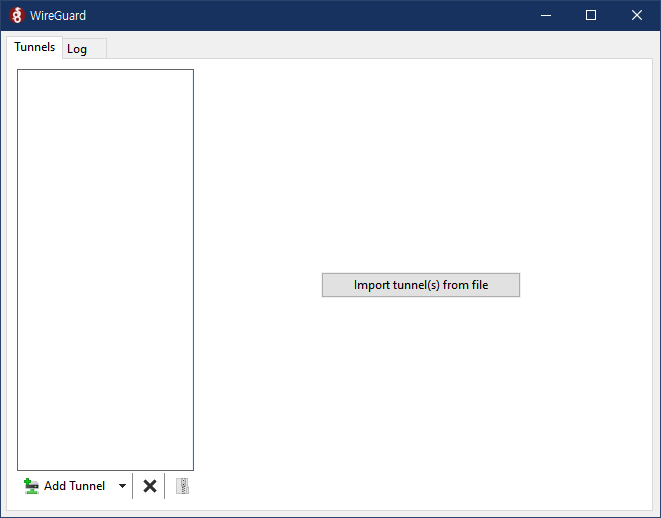Close the WireGuard window
The image size is (661, 518).
pos(637,16)
